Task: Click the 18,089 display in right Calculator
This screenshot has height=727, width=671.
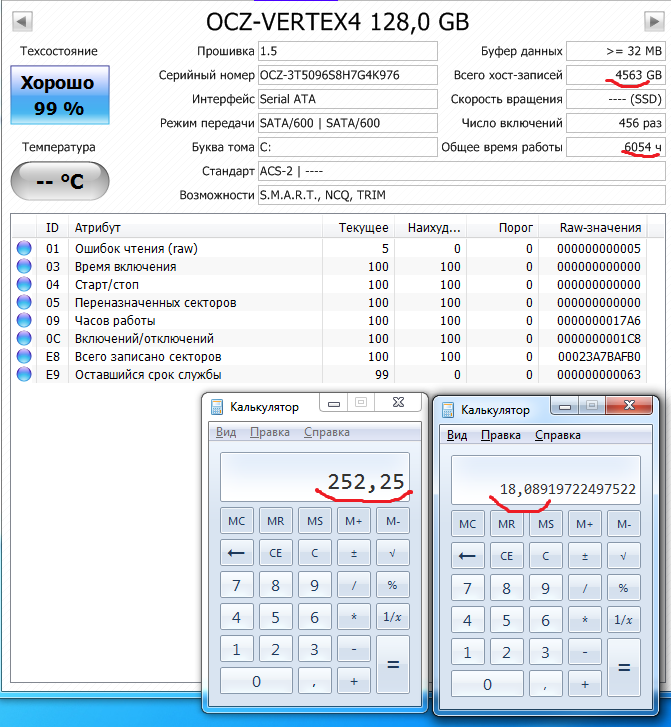Action: click(546, 480)
